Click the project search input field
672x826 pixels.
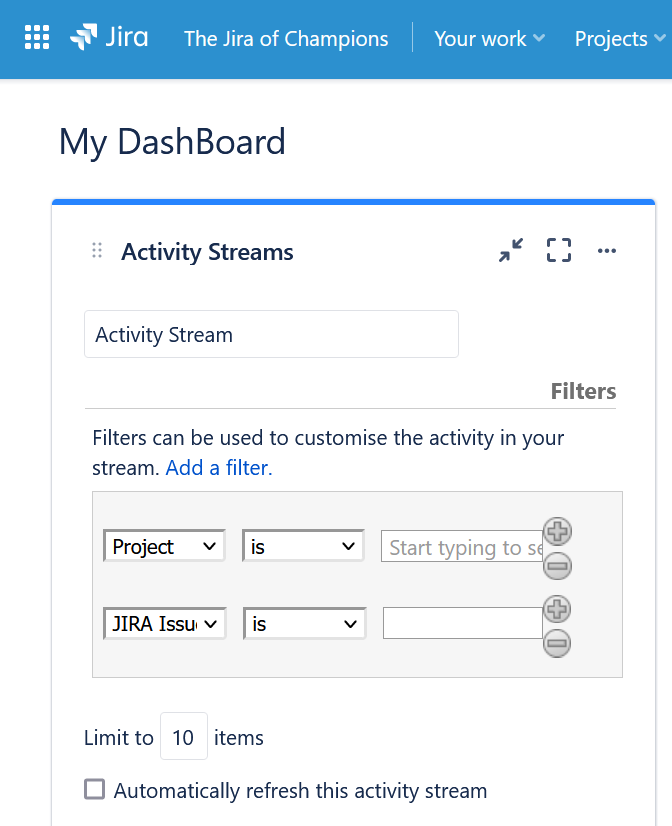[x=462, y=546]
